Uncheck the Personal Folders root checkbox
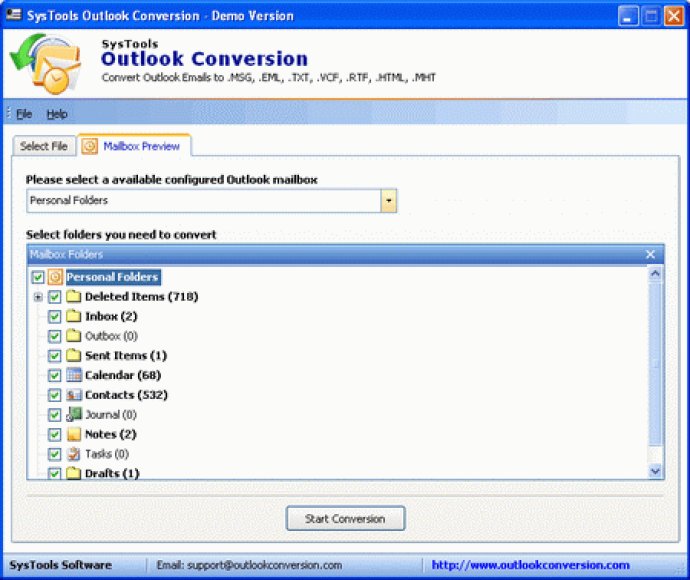 pyautogui.click(x=38, y=277)
